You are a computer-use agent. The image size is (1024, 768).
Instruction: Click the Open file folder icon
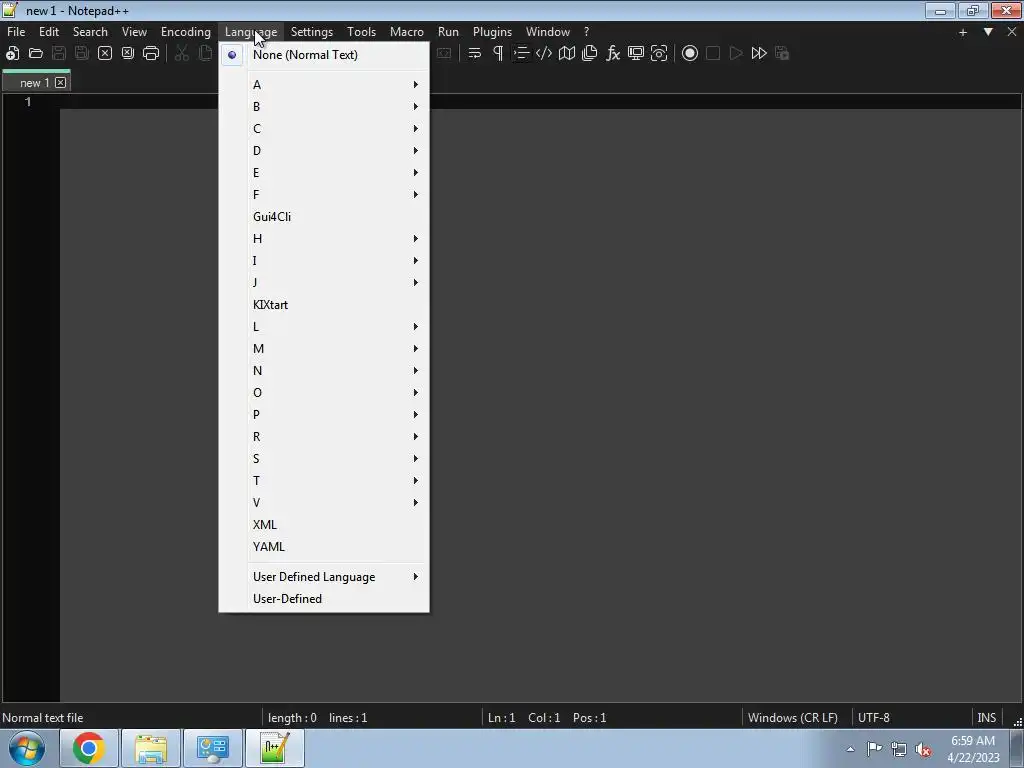pyautogui.click(x=36, y=54)
